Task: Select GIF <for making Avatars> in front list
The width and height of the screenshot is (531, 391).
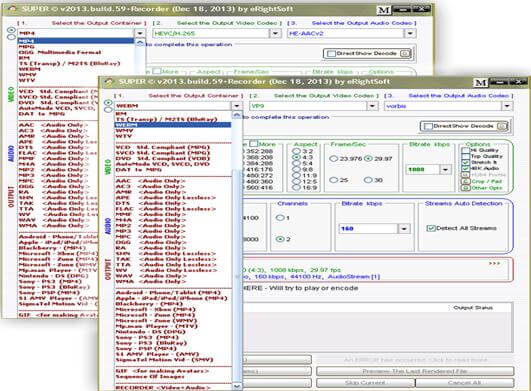Action: 173,371
